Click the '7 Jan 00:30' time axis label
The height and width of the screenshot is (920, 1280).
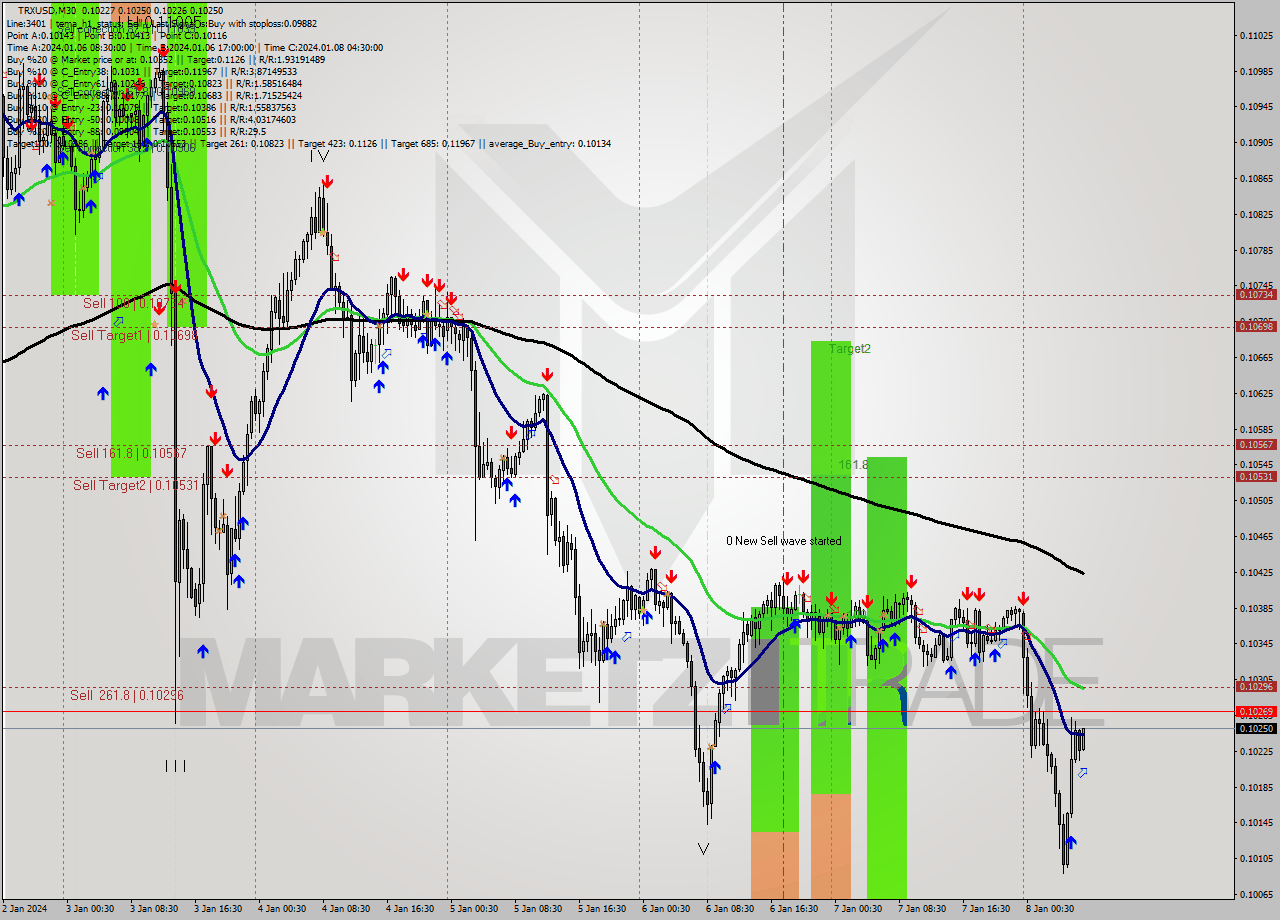pos(857,909)
